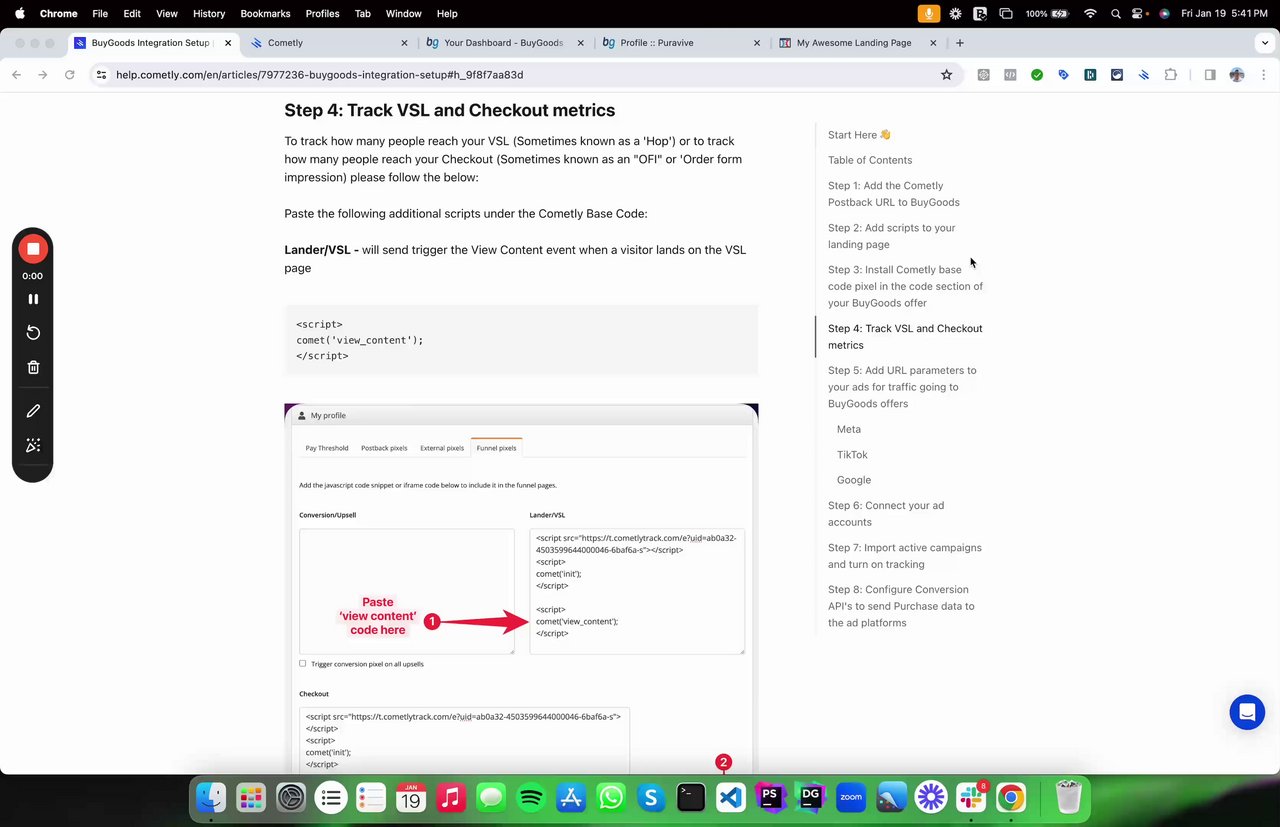Open Zoom from the Dock
Screen dimensions: 1280x827
tap(851, 797)
